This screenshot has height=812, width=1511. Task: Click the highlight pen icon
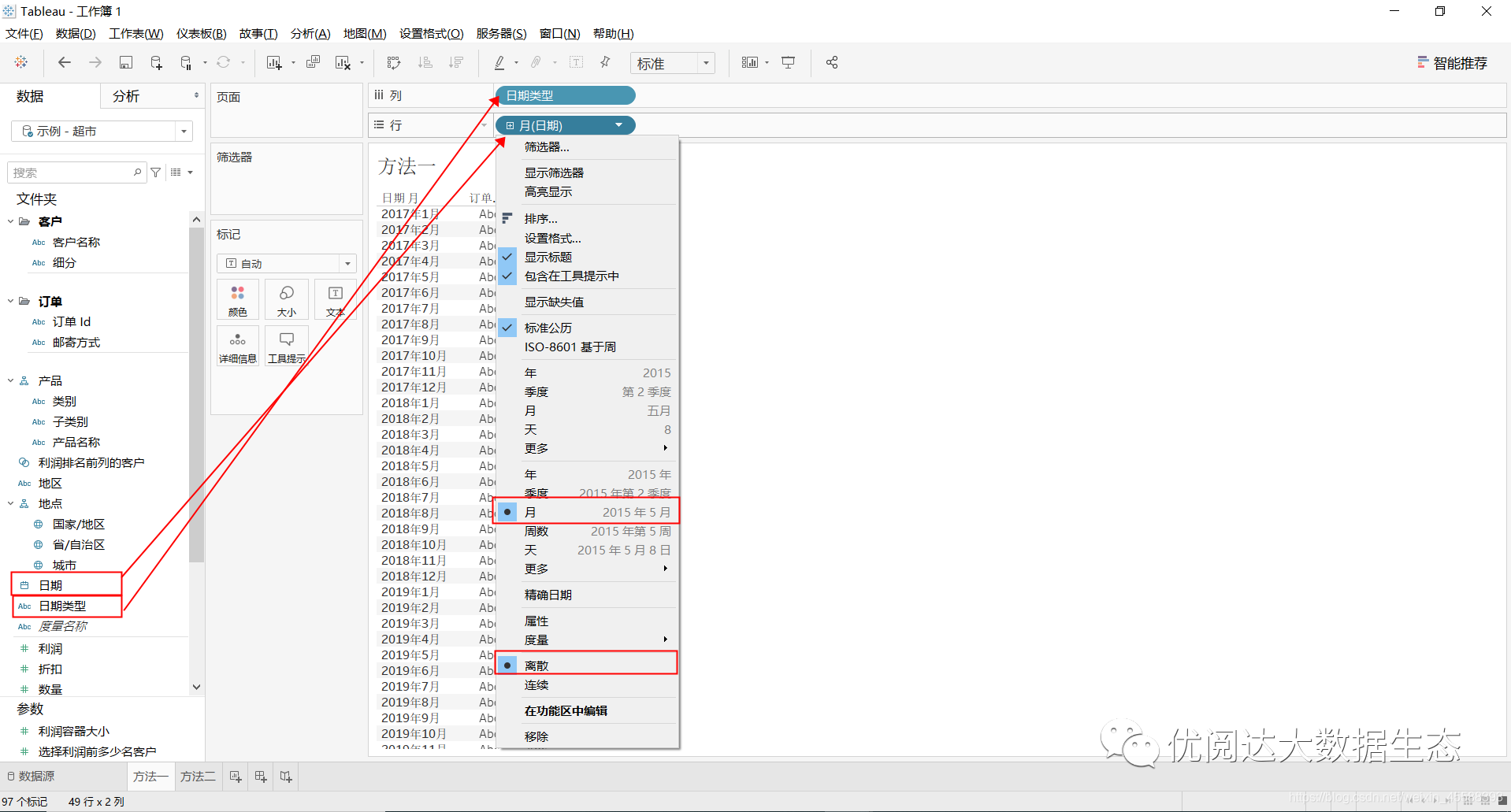[x=499, y=62]
